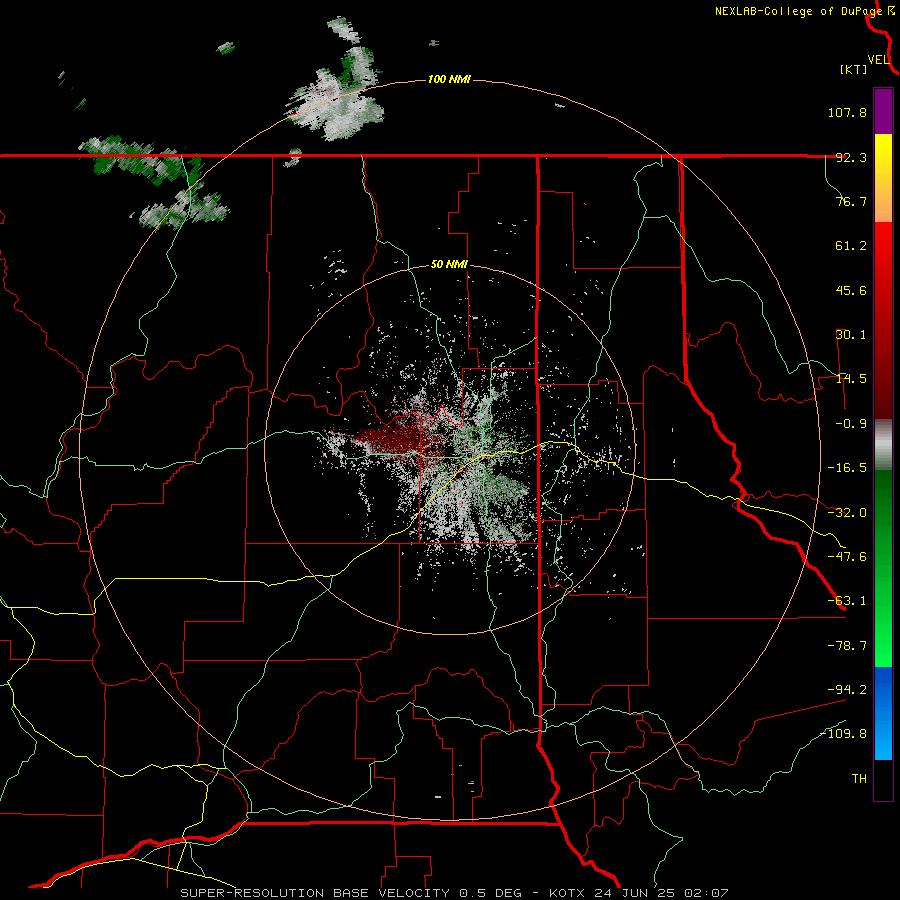This screenshot has height=900, width=900.
Task: Click the [KT] units label
Action: (x=853, y=69)
